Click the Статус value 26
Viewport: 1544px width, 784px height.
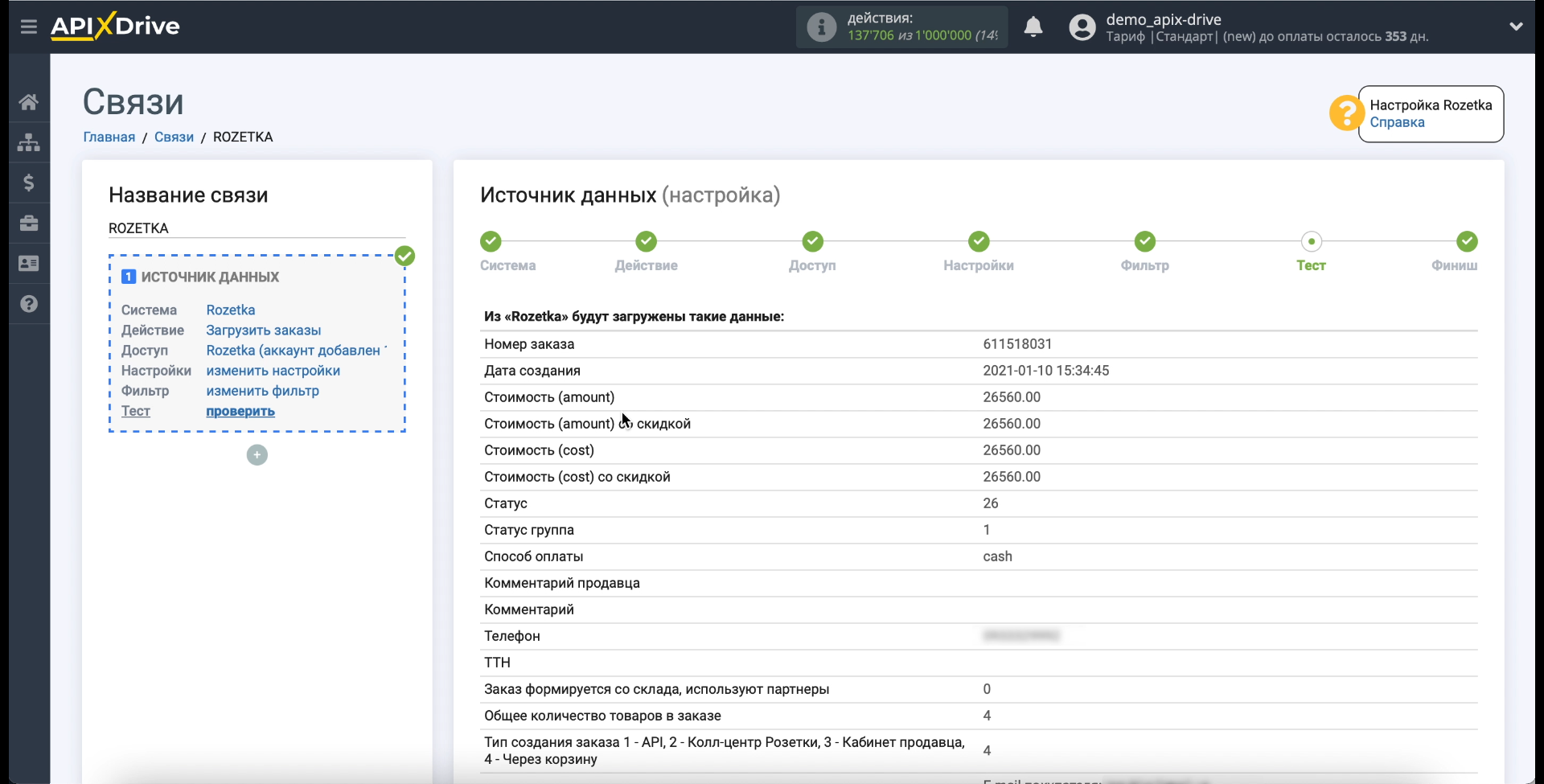991,503
